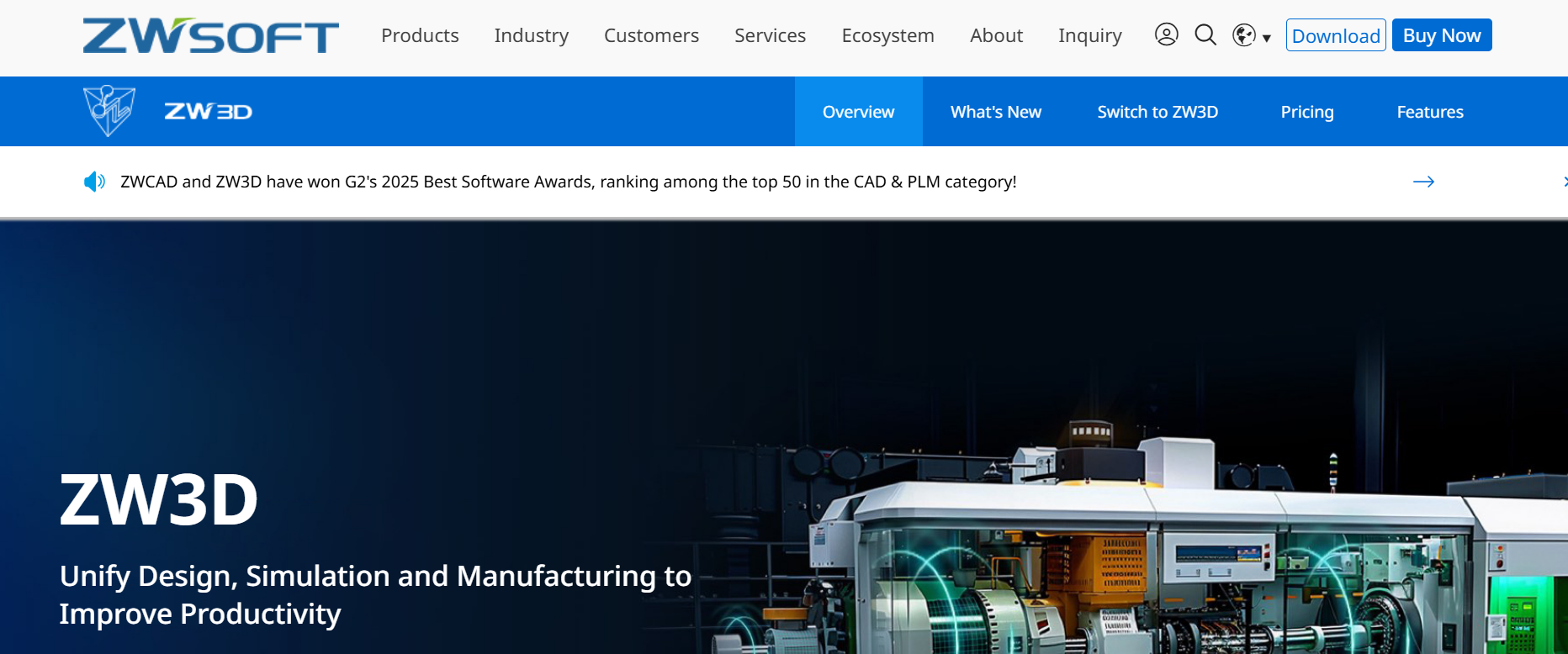Open the Industry menu
Viewport: 1568px width, 654px height.
click(x=532, y=35)
